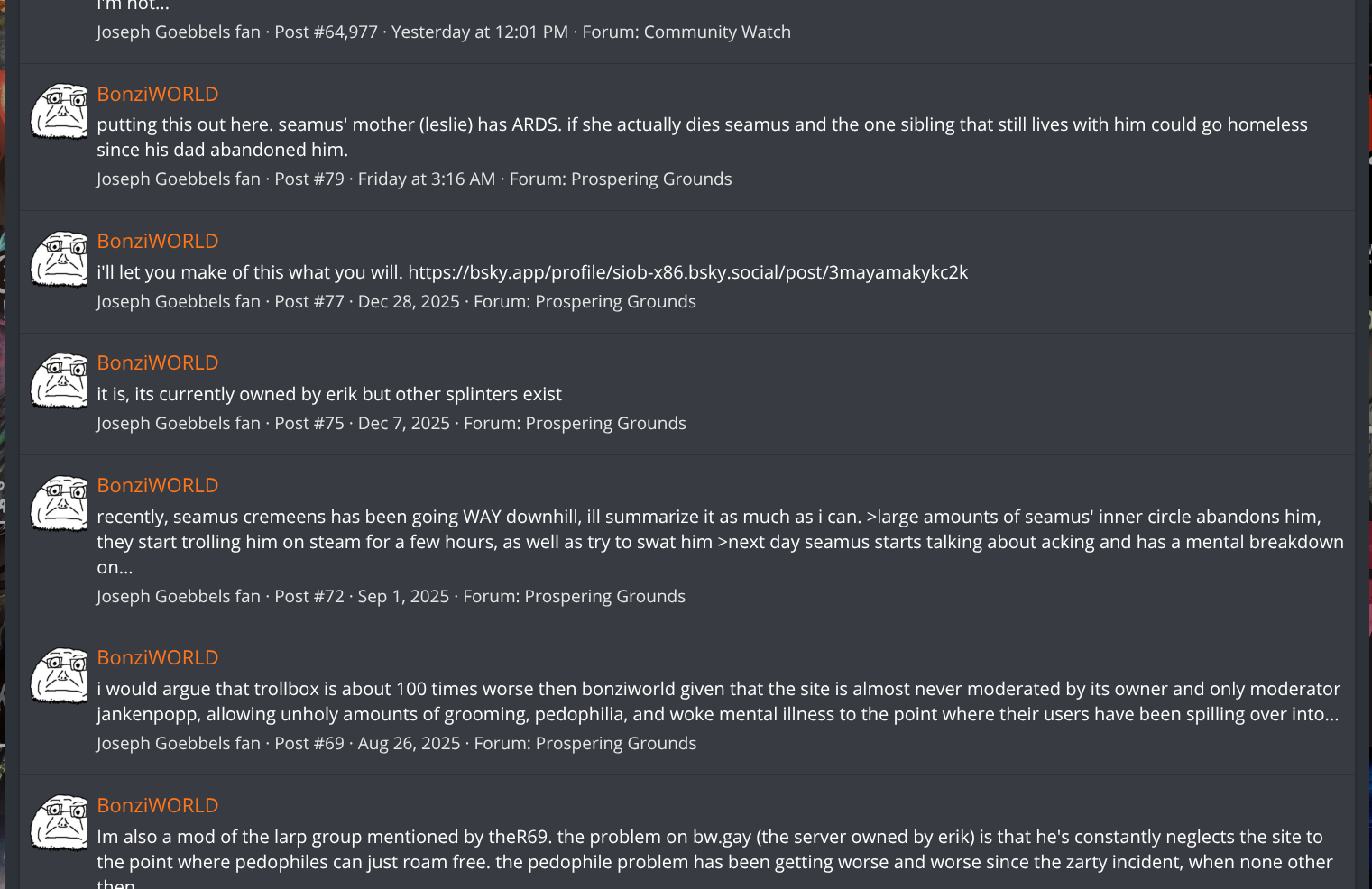This screenshot has height=889, width=1372.
Task: Open Prospering Grounds link beside Aug 26, 2025
Action: pos(616,743)
